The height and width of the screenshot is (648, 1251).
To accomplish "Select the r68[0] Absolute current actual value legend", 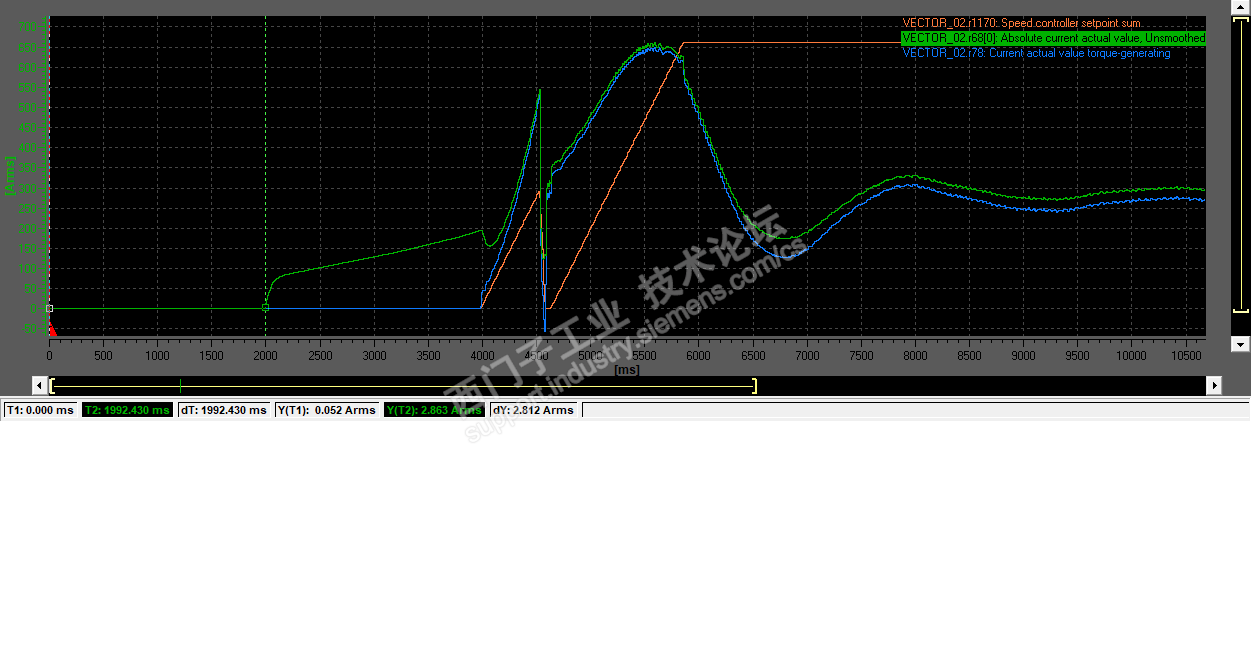I will [x=1053, y=38].
